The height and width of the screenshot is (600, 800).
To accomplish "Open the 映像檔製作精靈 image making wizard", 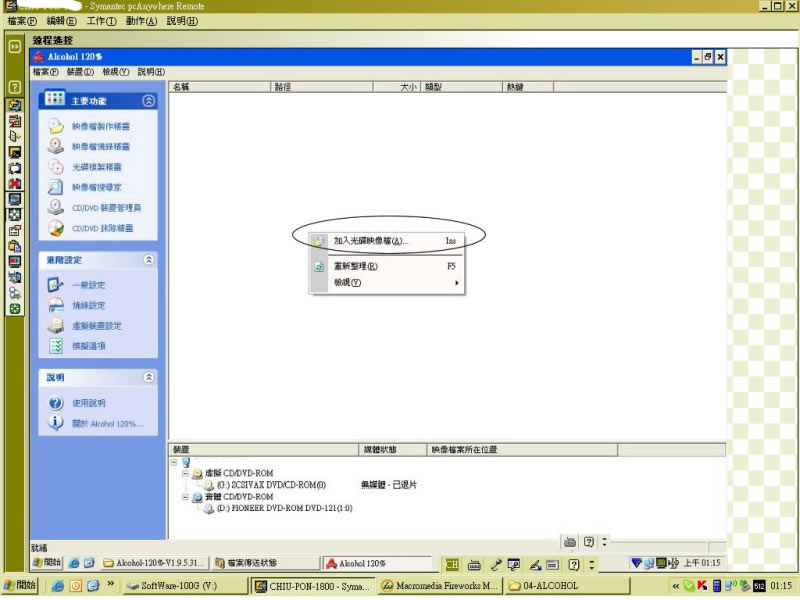I will pyautogui.click(x=101, y=126).
